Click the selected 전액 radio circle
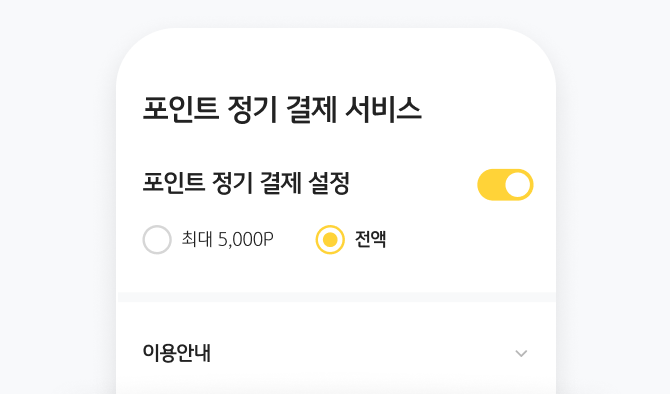 330,240
